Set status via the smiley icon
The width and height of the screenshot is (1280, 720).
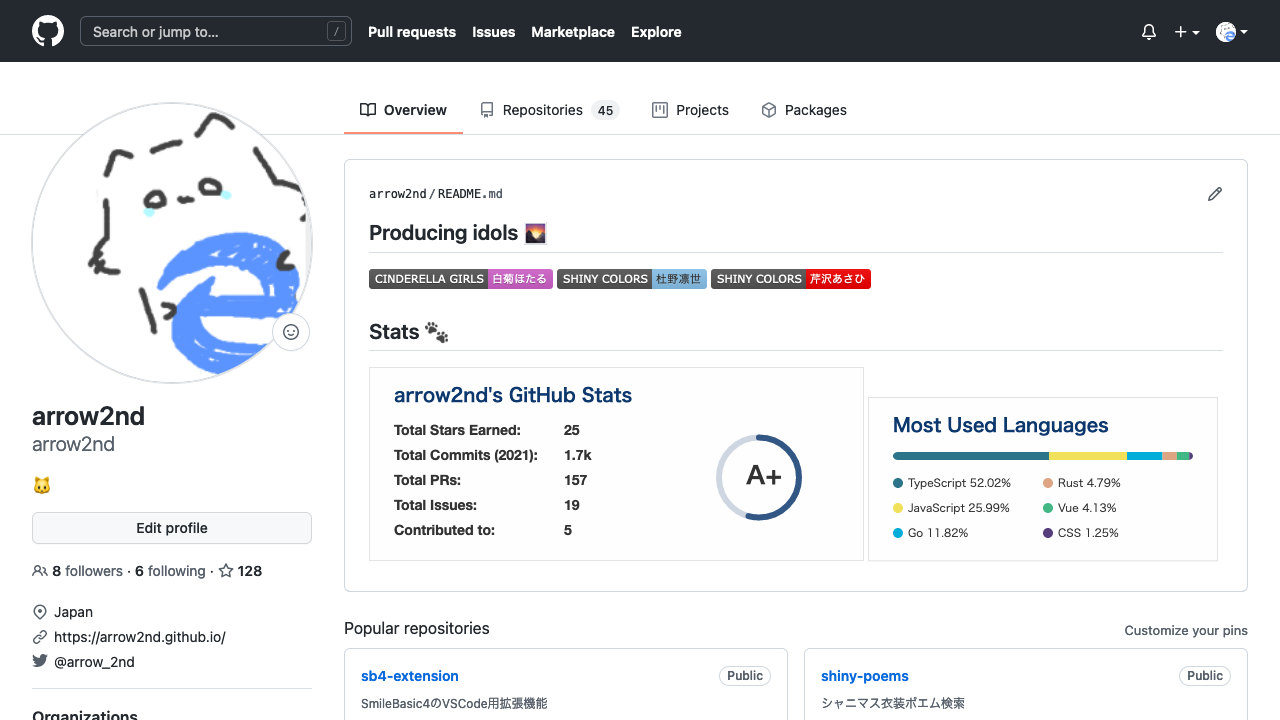coord(291,332)
